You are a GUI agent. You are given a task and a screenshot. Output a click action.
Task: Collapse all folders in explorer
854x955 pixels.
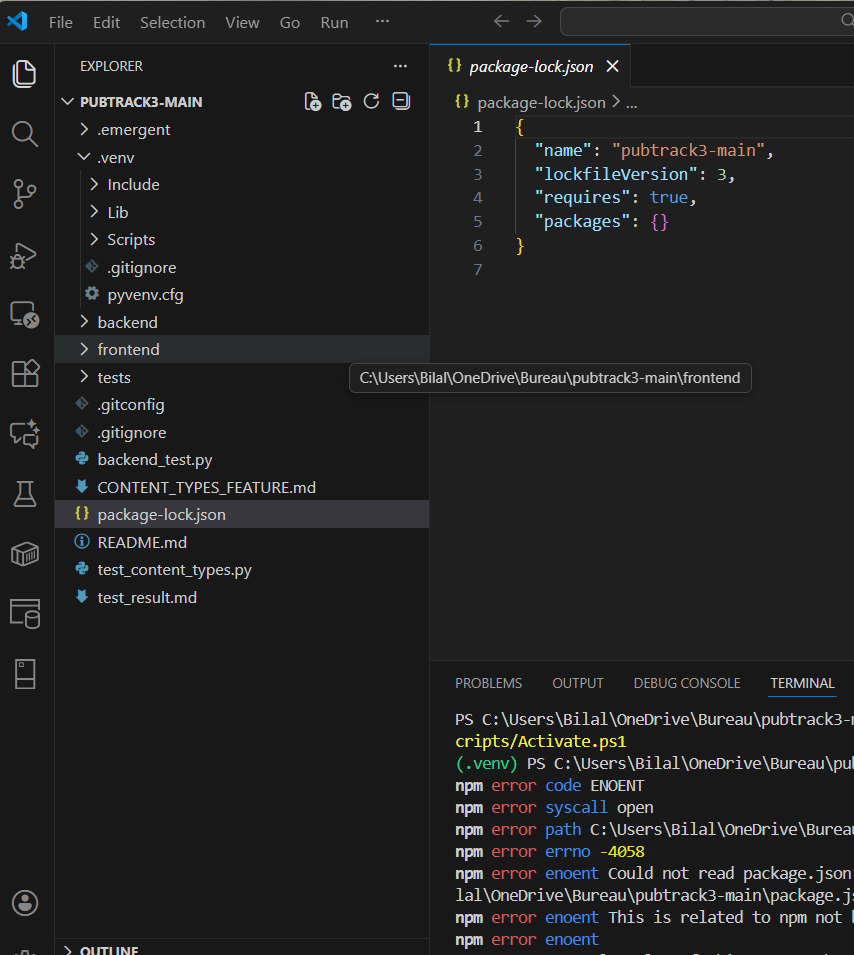[401, 102]
